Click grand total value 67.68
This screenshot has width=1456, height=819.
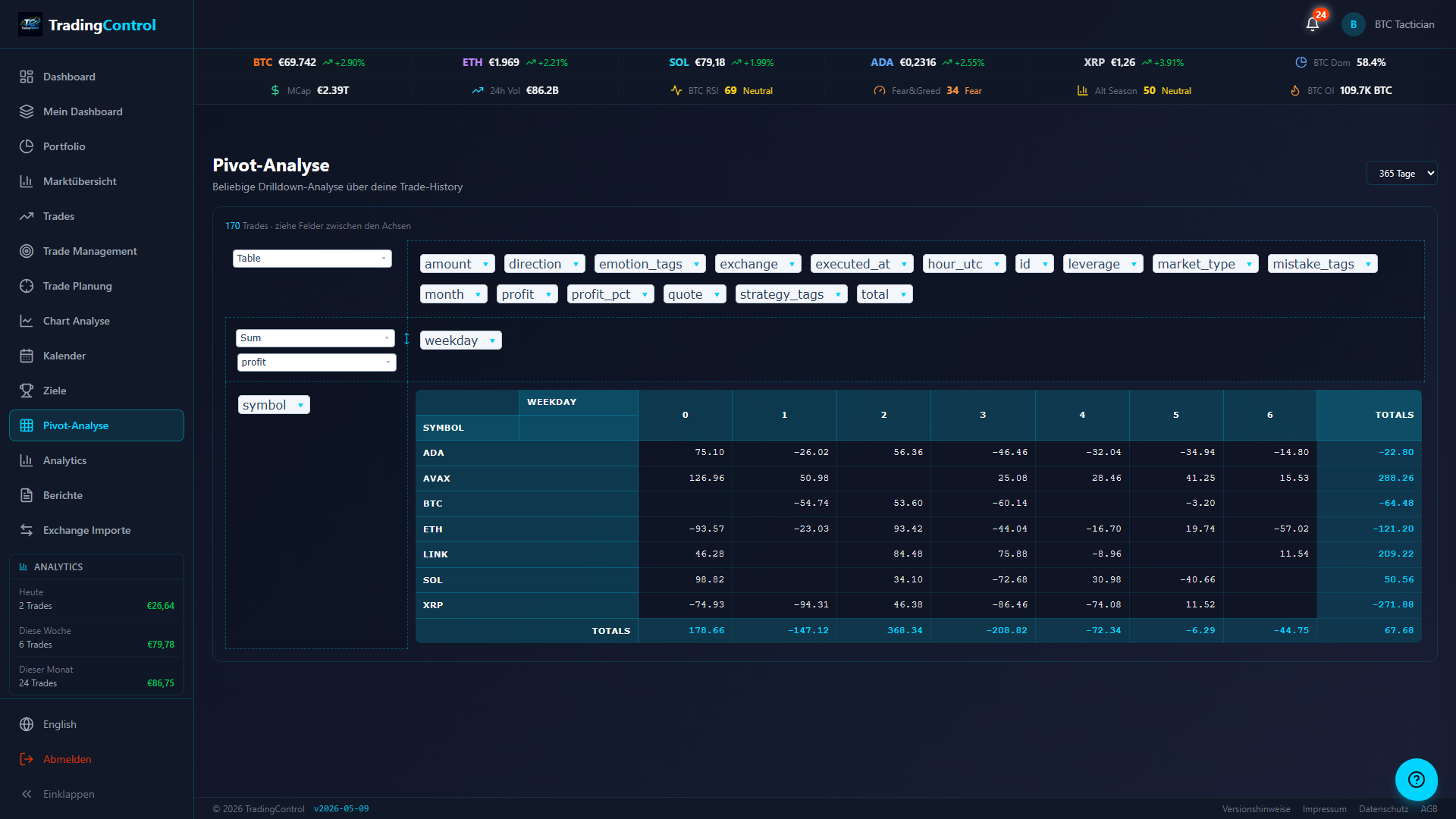point(1398,630)
